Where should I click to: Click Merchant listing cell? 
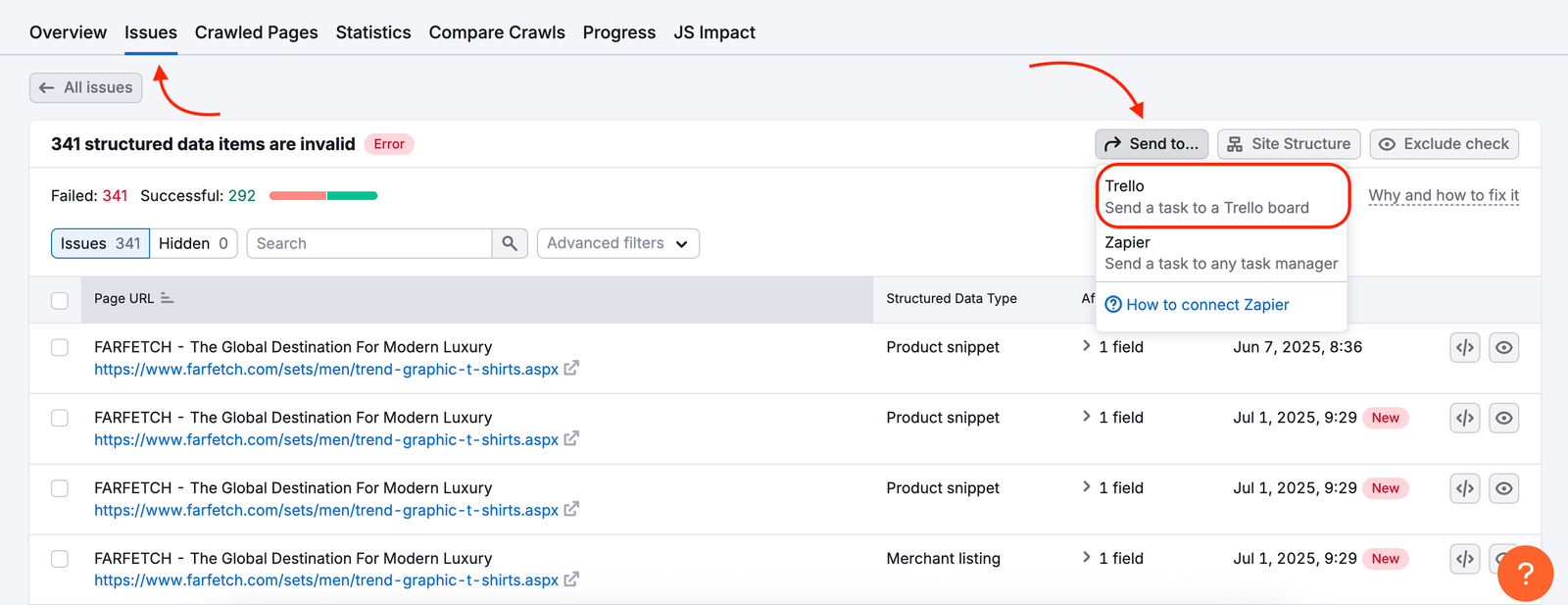click(943, 559)
